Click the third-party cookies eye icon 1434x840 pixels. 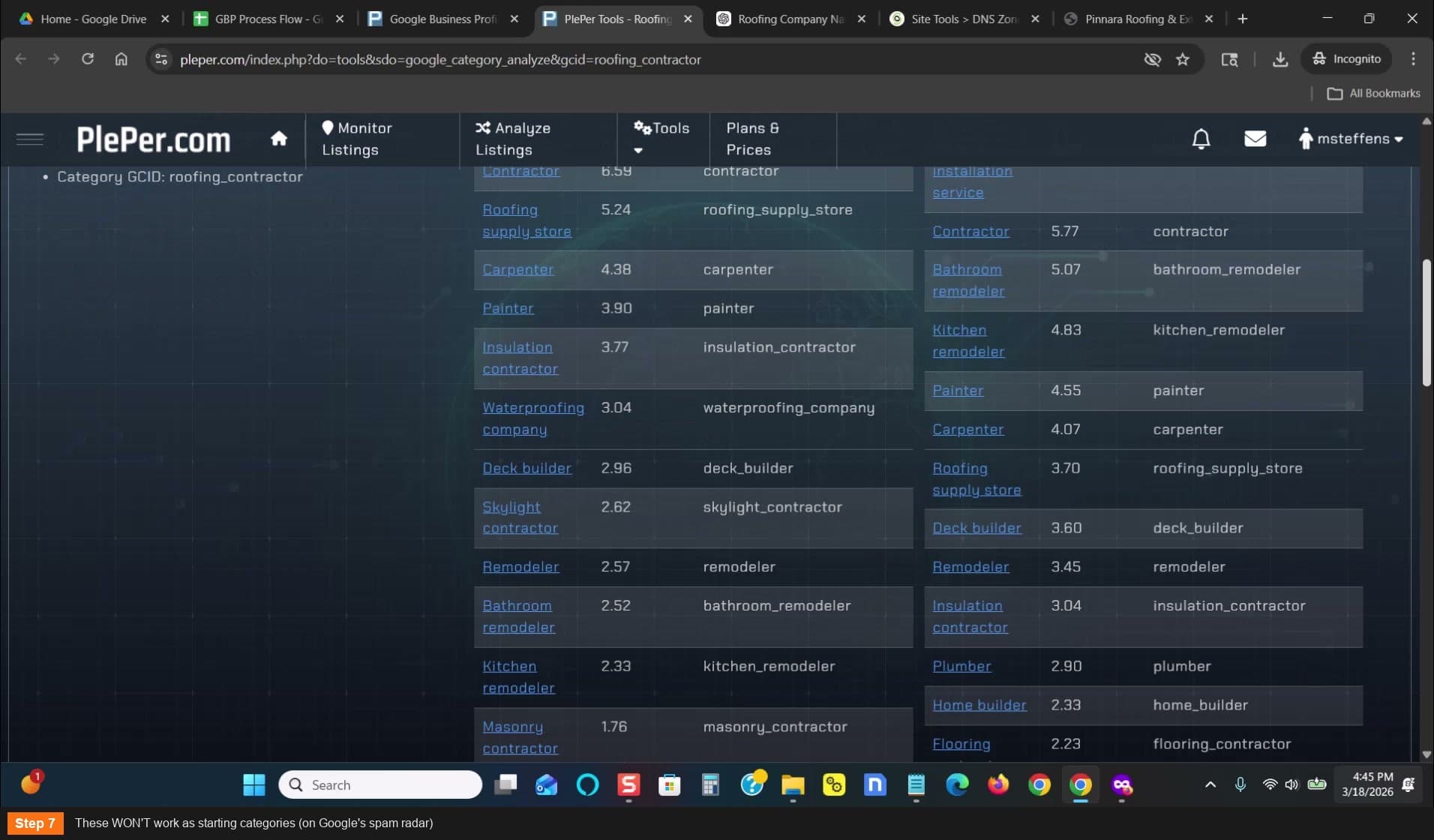click(x=1152, y=59)
